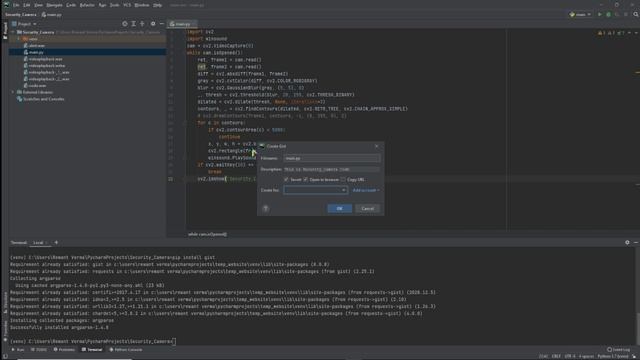
Task: Open the View menu
Action: click(x=38, y=5)
